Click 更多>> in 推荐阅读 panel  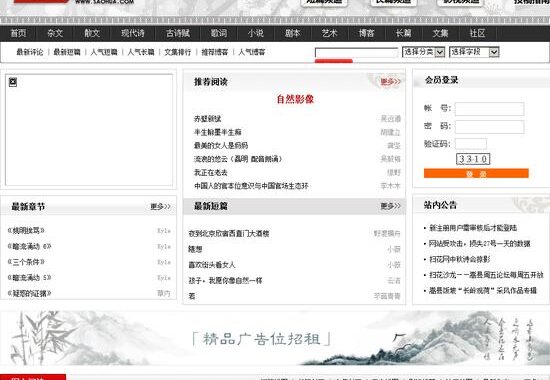point(390,82)
